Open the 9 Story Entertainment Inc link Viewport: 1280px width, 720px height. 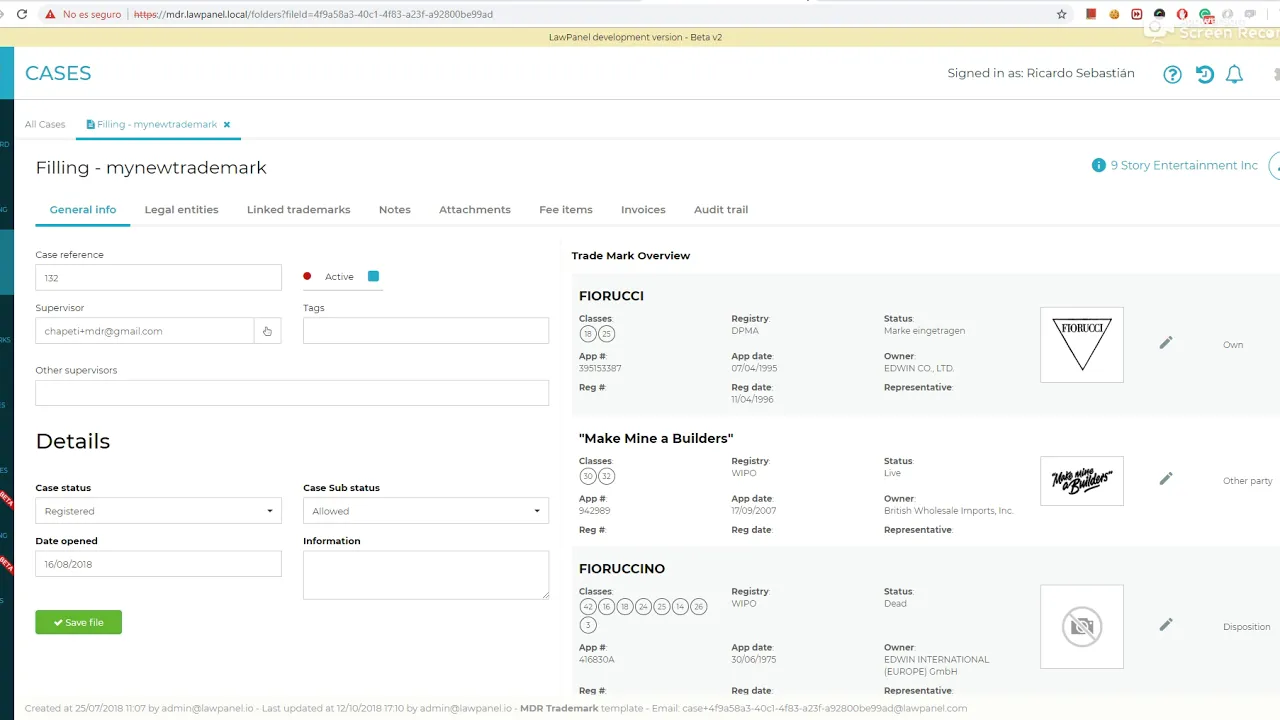1184,165
